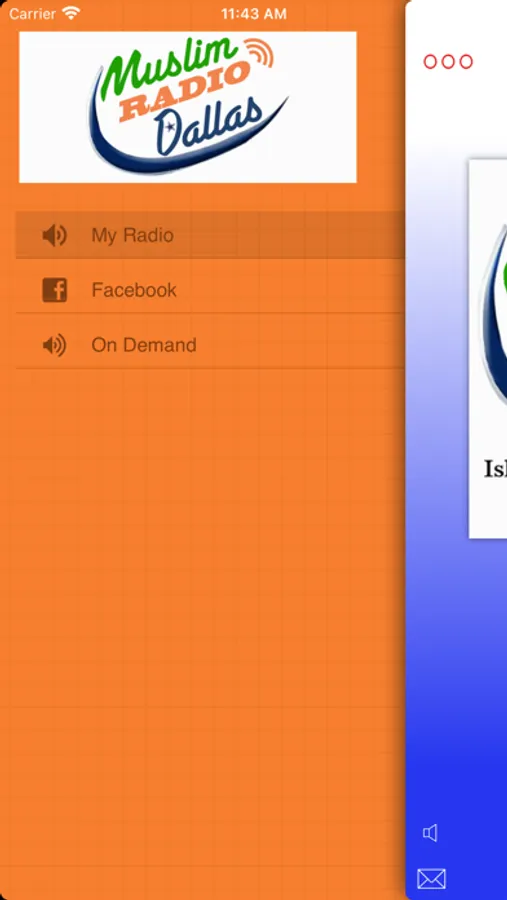507x900 pixels.
Task: Tap the speaker icon beside My Radio
Action: click(x=55, y=235)
